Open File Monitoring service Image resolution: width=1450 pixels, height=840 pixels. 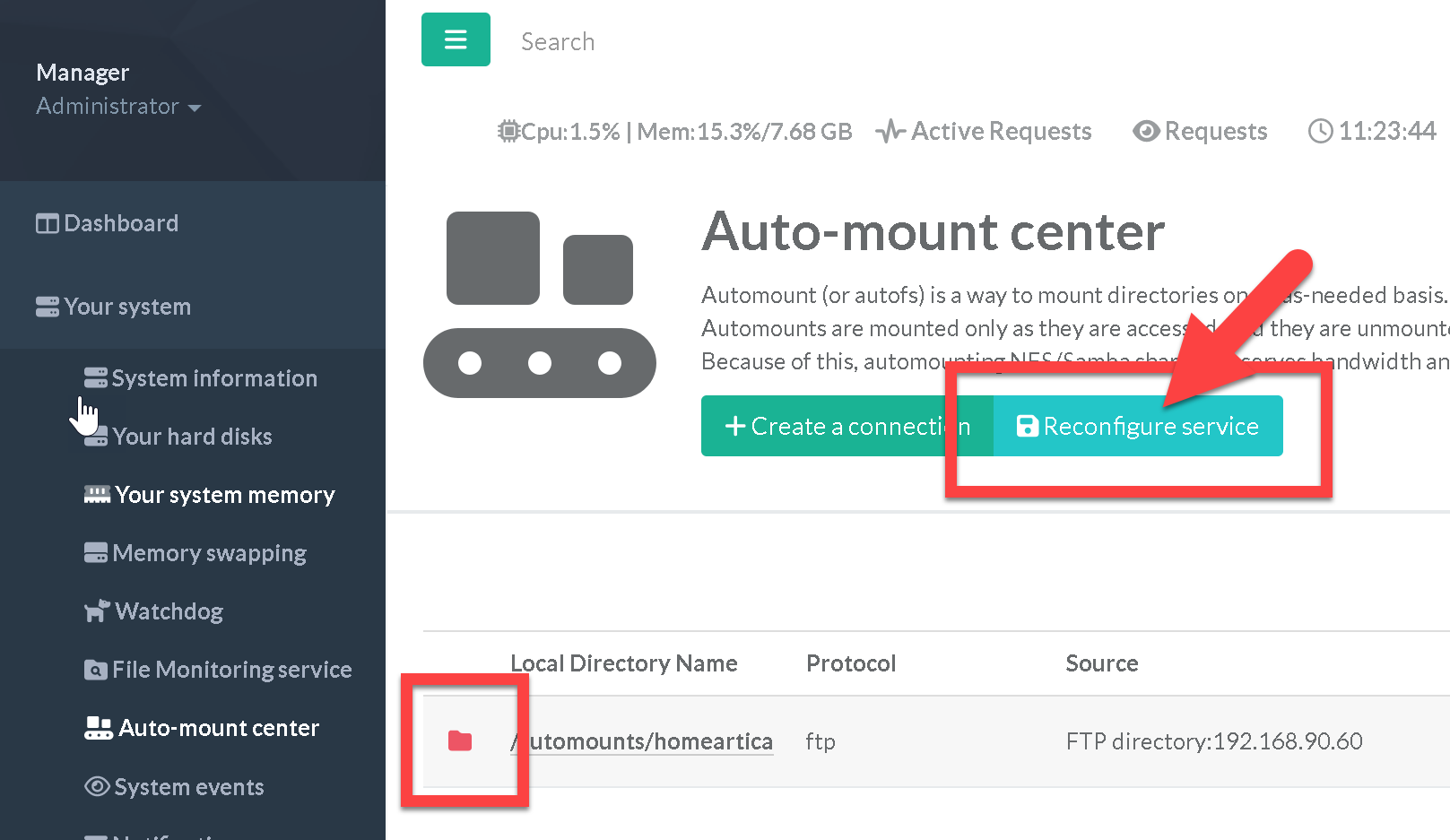click(231, 670)
